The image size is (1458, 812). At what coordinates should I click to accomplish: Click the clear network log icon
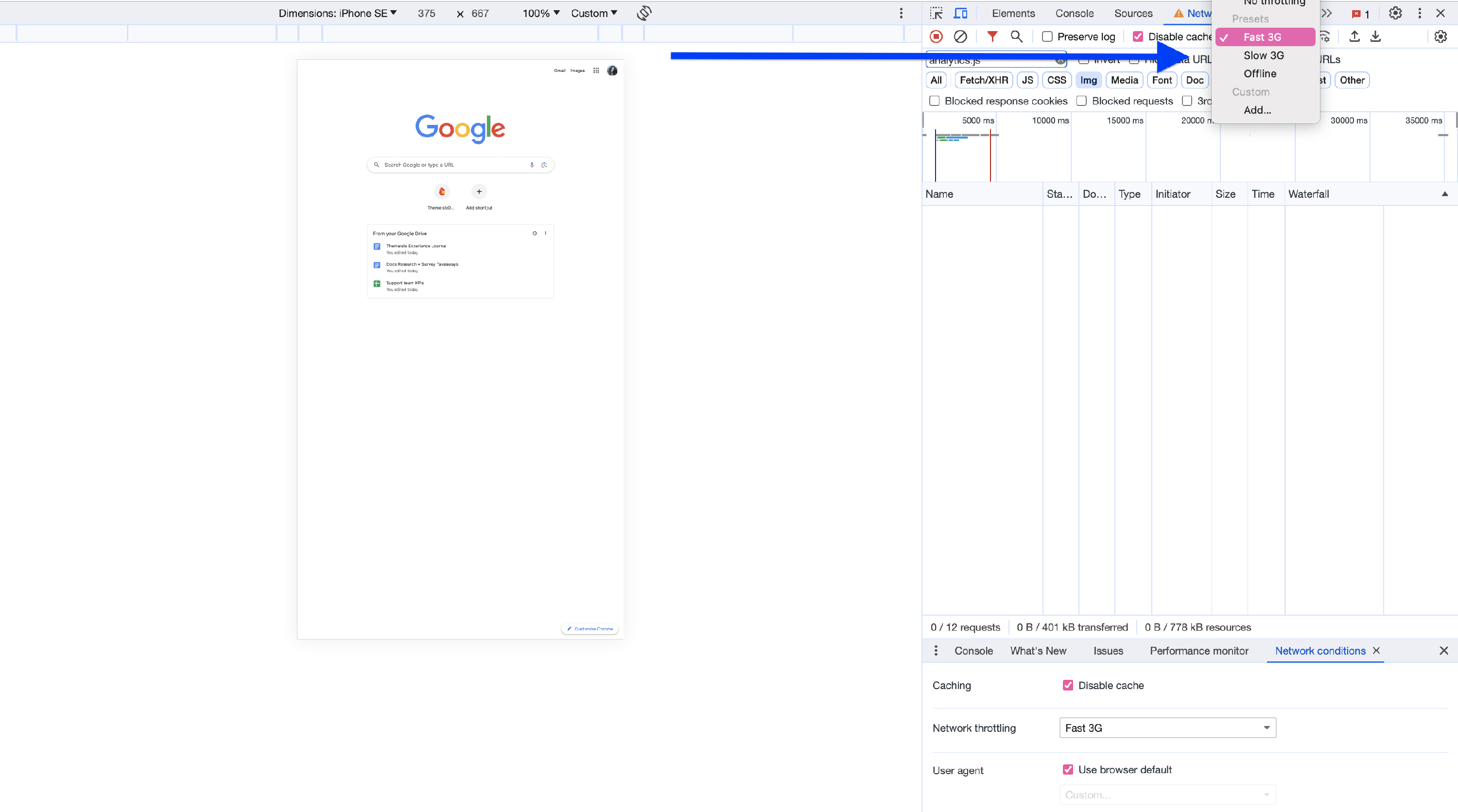tap(960, 37)
